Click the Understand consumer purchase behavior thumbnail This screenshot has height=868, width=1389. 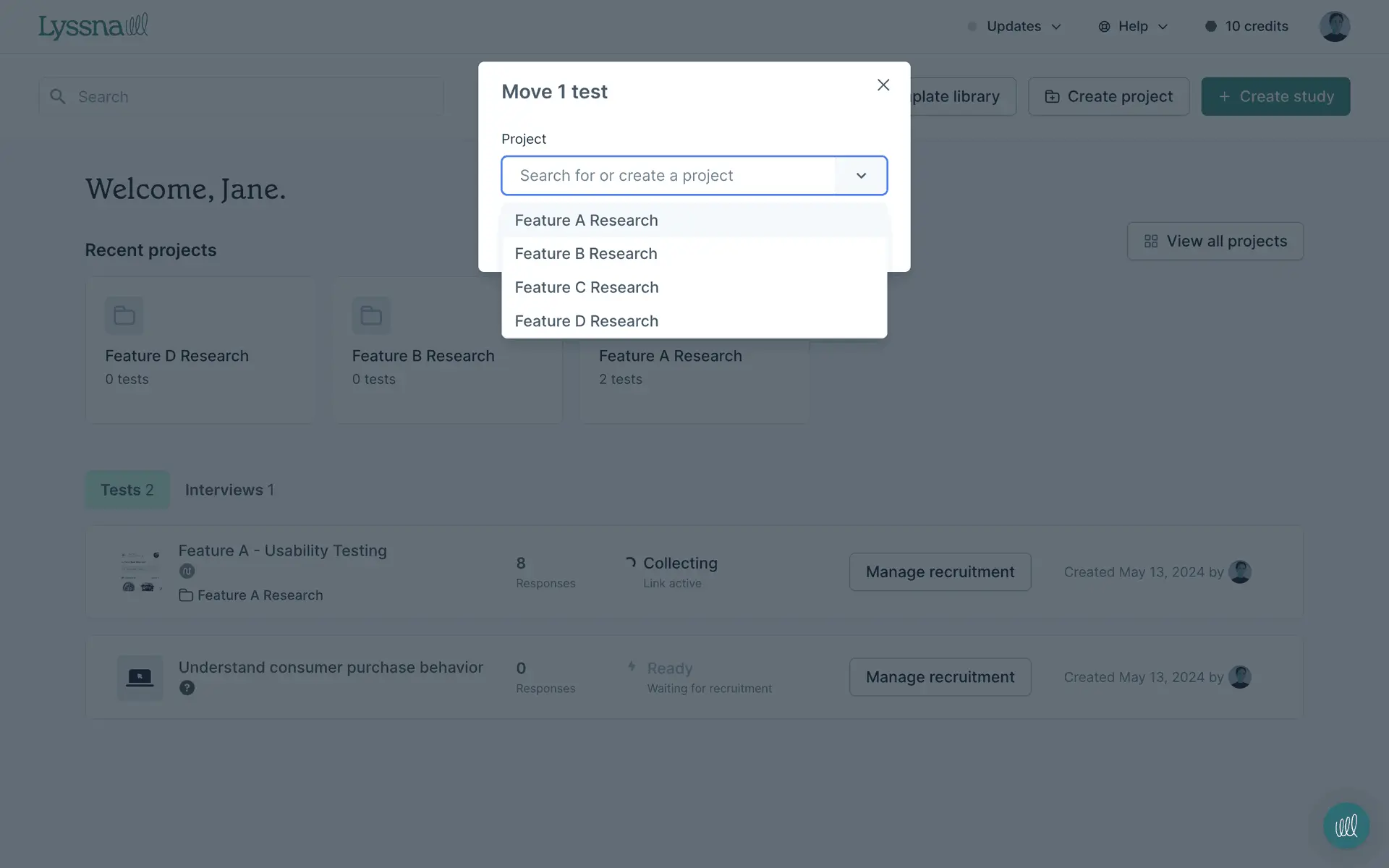tap(140, 677)
